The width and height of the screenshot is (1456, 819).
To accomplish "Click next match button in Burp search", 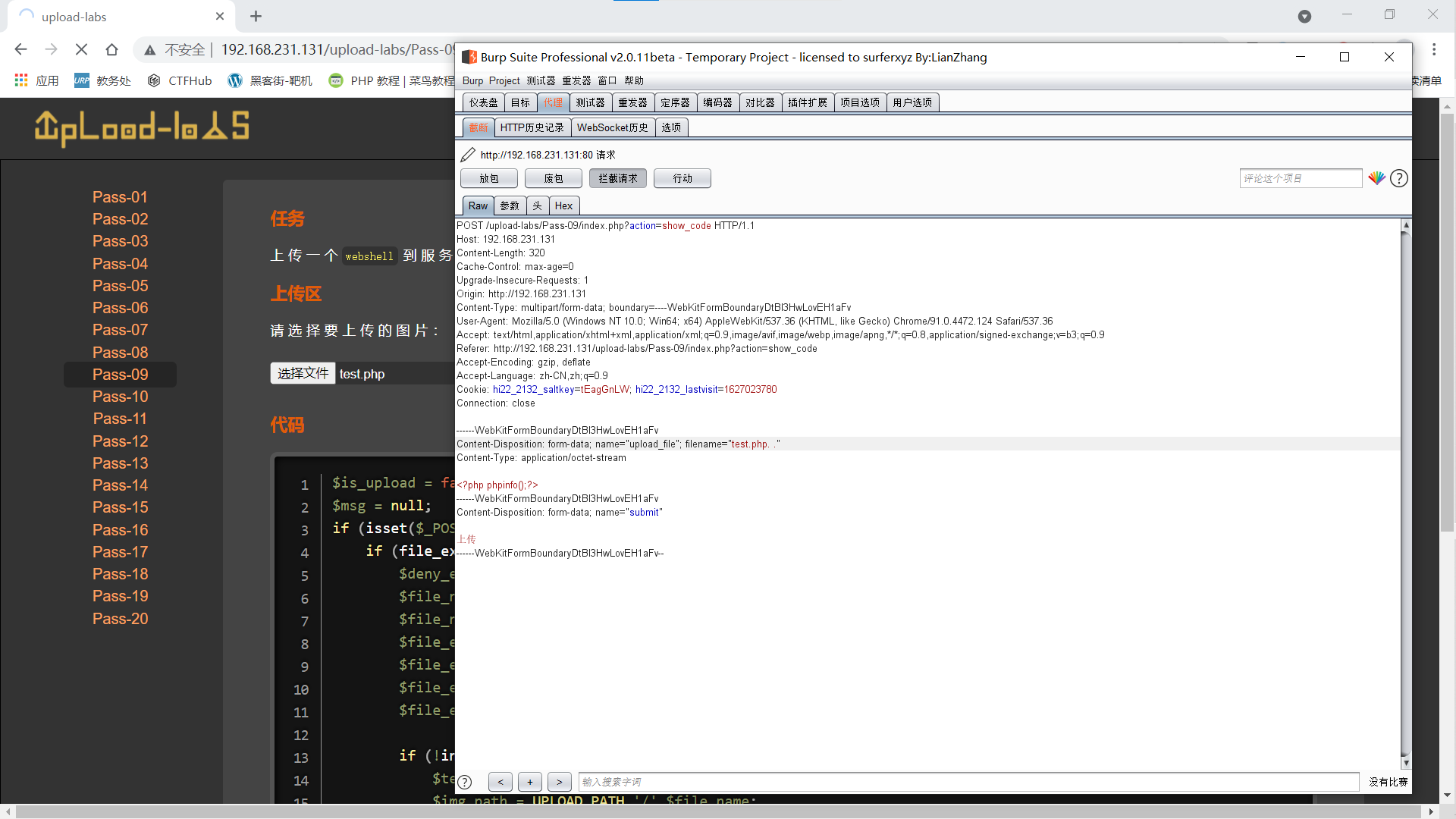I will click(x=560, y=782).
